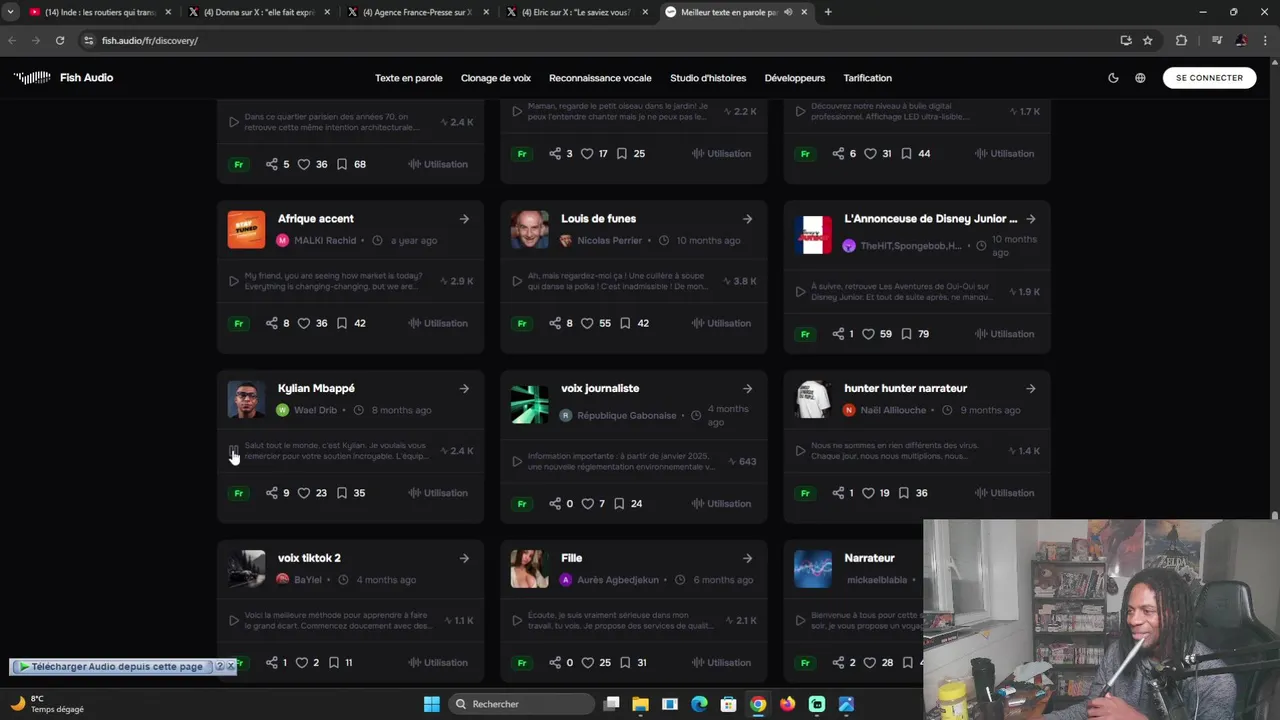Screen dimensions: 1280x720
Task: Click Utilisation on Kylian Mbappé card
Action: 438,493
